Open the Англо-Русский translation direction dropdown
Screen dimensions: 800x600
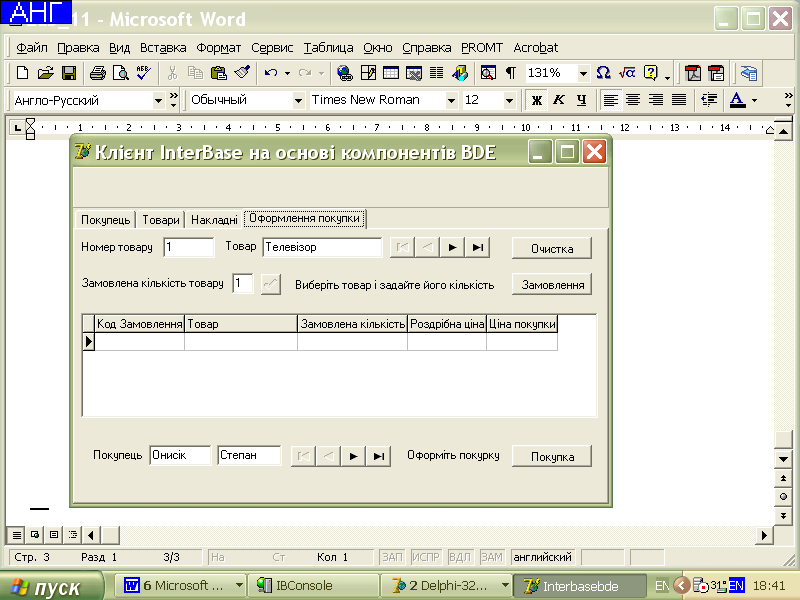point(158,101)
